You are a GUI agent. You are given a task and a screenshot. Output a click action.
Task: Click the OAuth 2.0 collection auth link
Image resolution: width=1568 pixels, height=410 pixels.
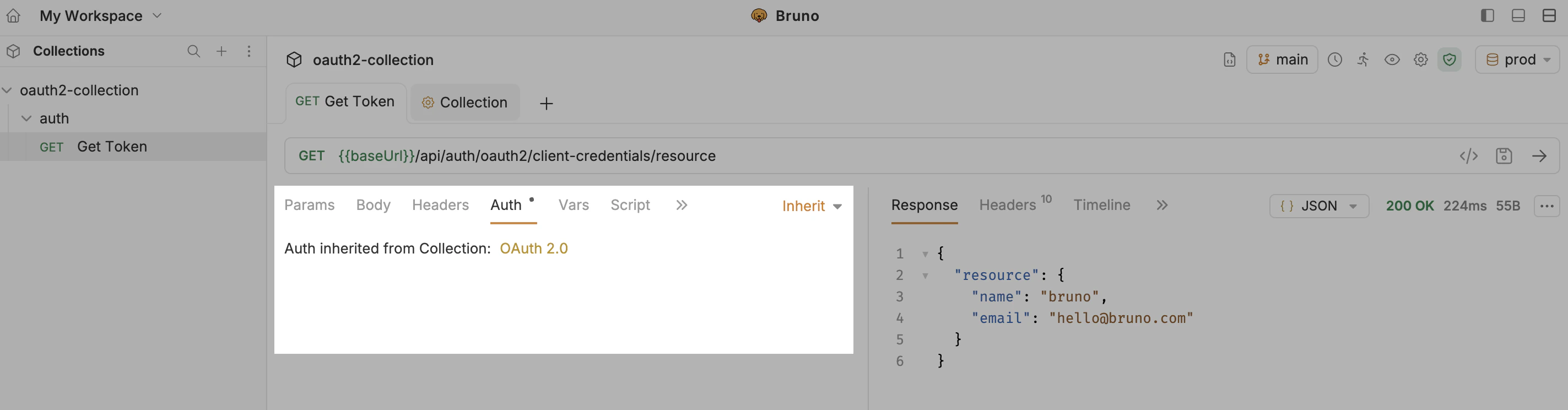click(x=534, y=249)
